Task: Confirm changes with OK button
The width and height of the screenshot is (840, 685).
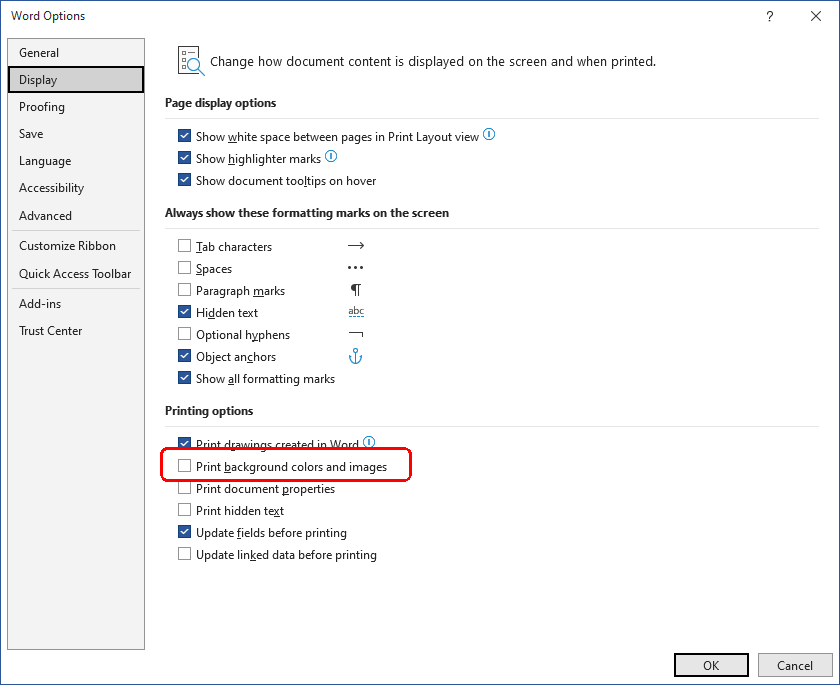Action: 711,665
